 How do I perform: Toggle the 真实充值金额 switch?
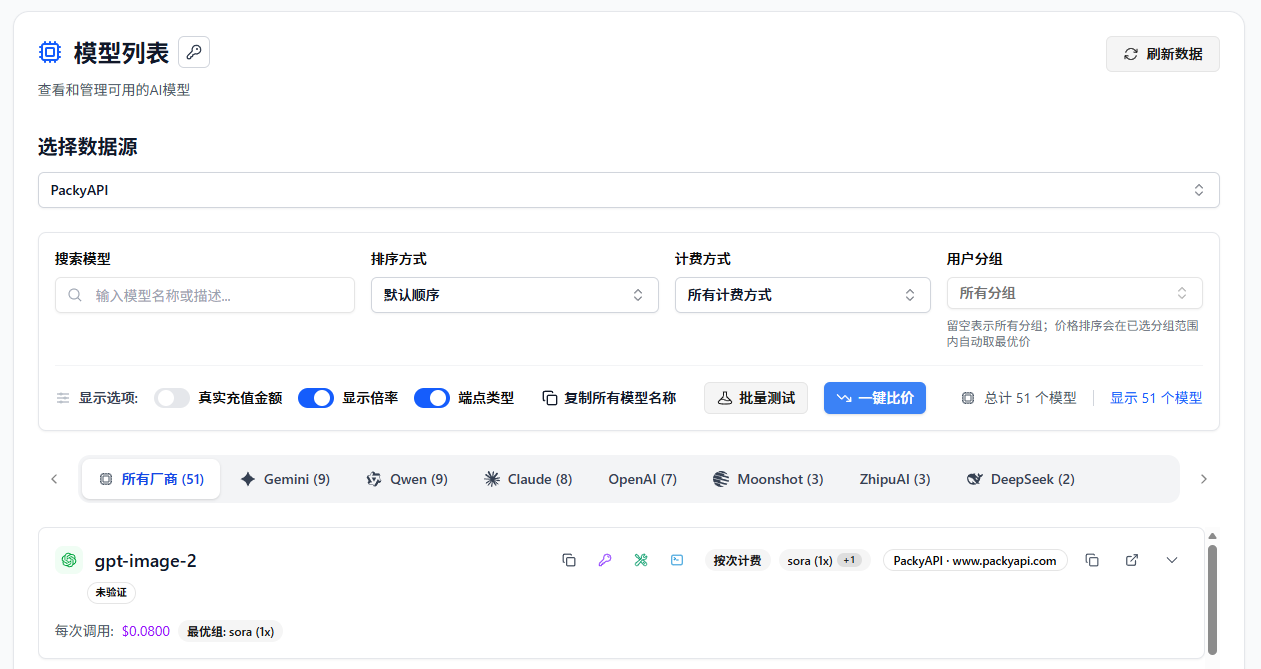click(x=172, y=398)
